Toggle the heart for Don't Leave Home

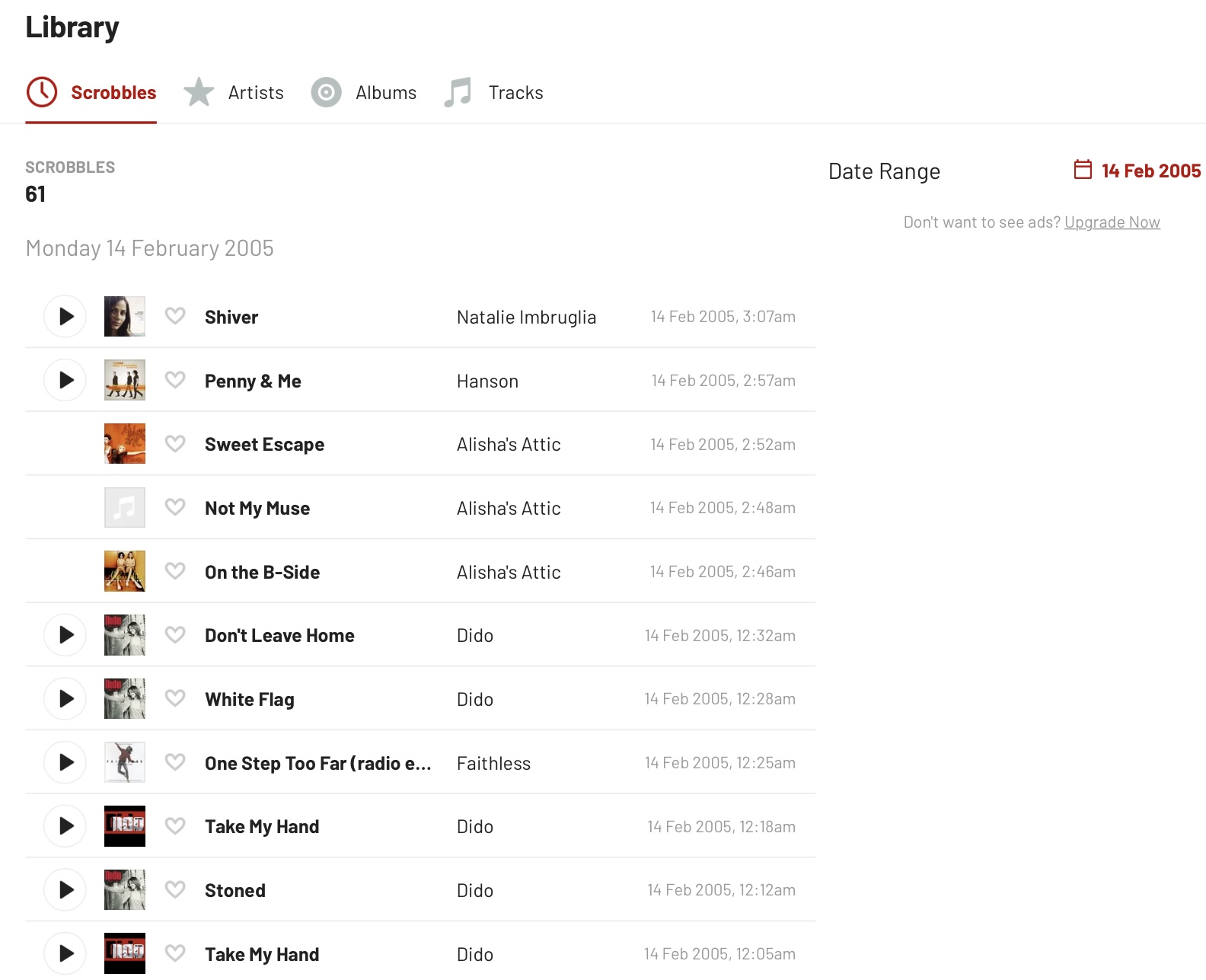tap(175, 634)
